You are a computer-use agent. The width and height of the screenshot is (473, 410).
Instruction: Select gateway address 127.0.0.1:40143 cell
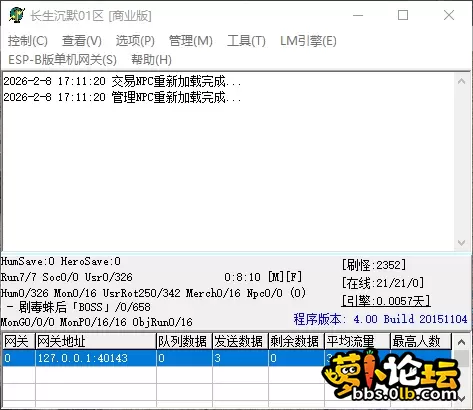(96, 358)
